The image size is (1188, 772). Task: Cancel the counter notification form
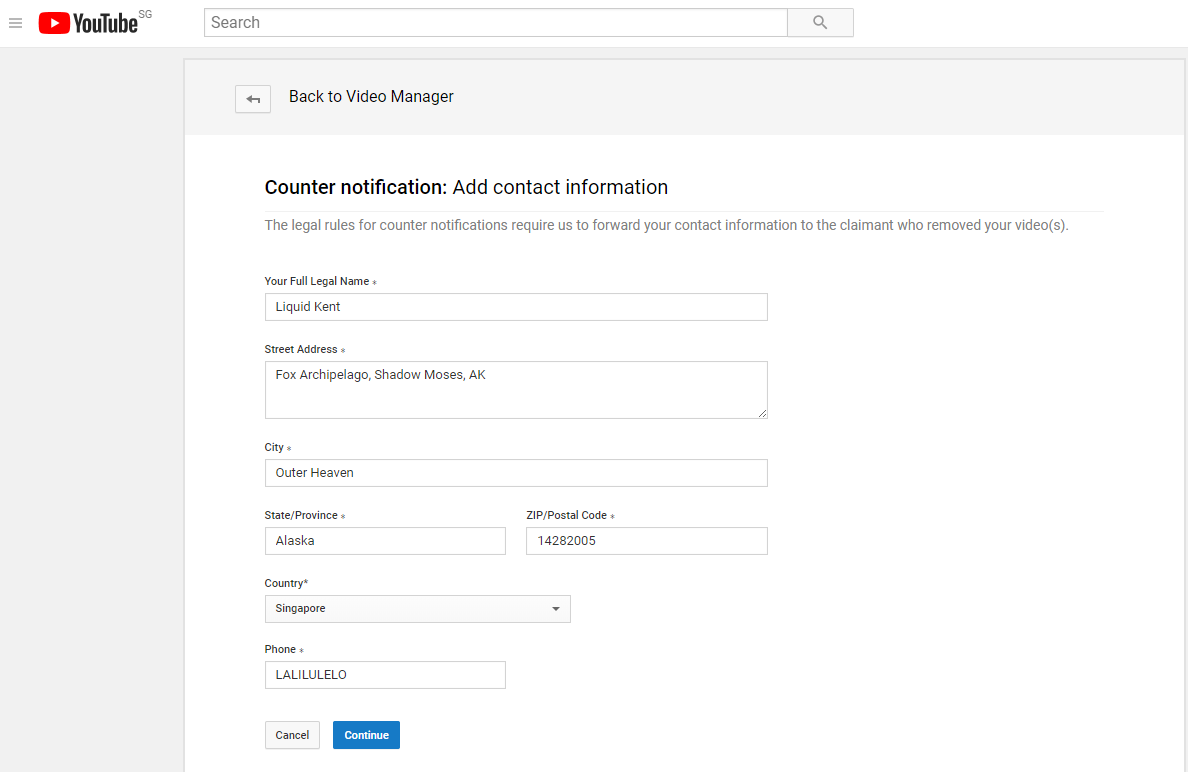click(x=292, y=735)
